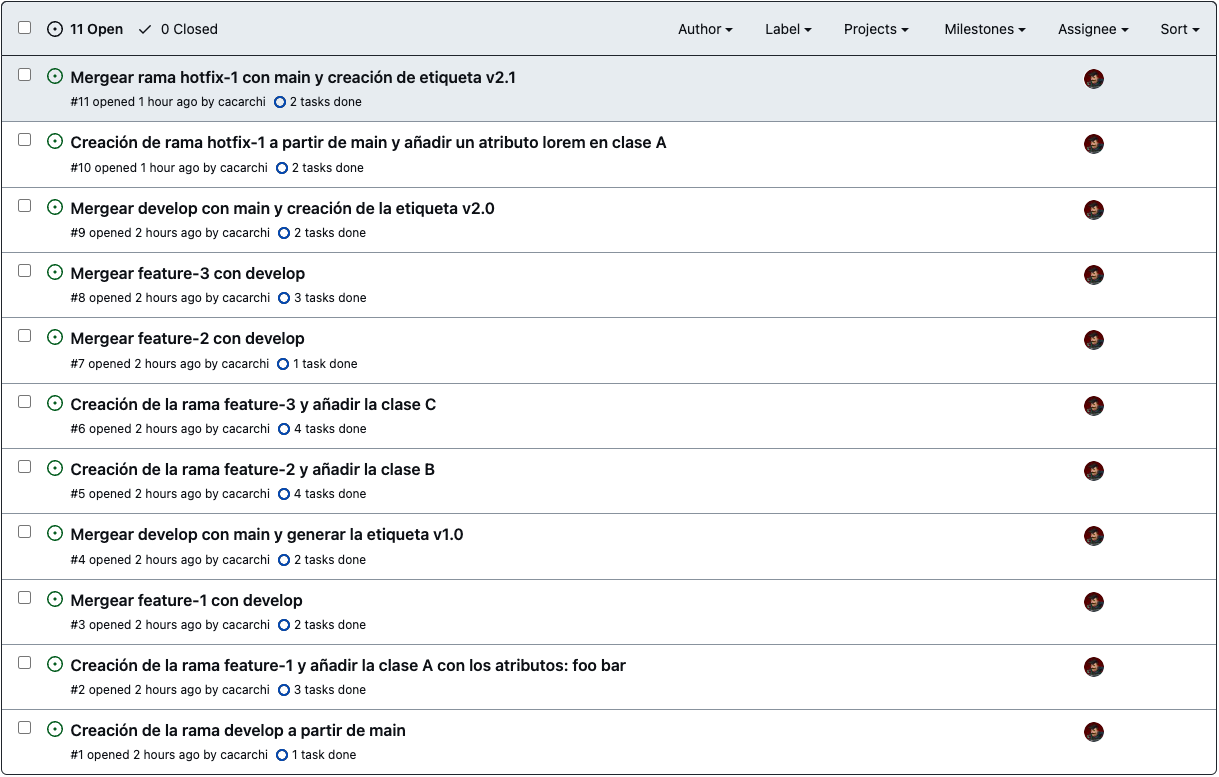Click the open issue icon beside Mergear feature-3 con develop
This screenshot has width=1219, height=777.
point(55,272)
